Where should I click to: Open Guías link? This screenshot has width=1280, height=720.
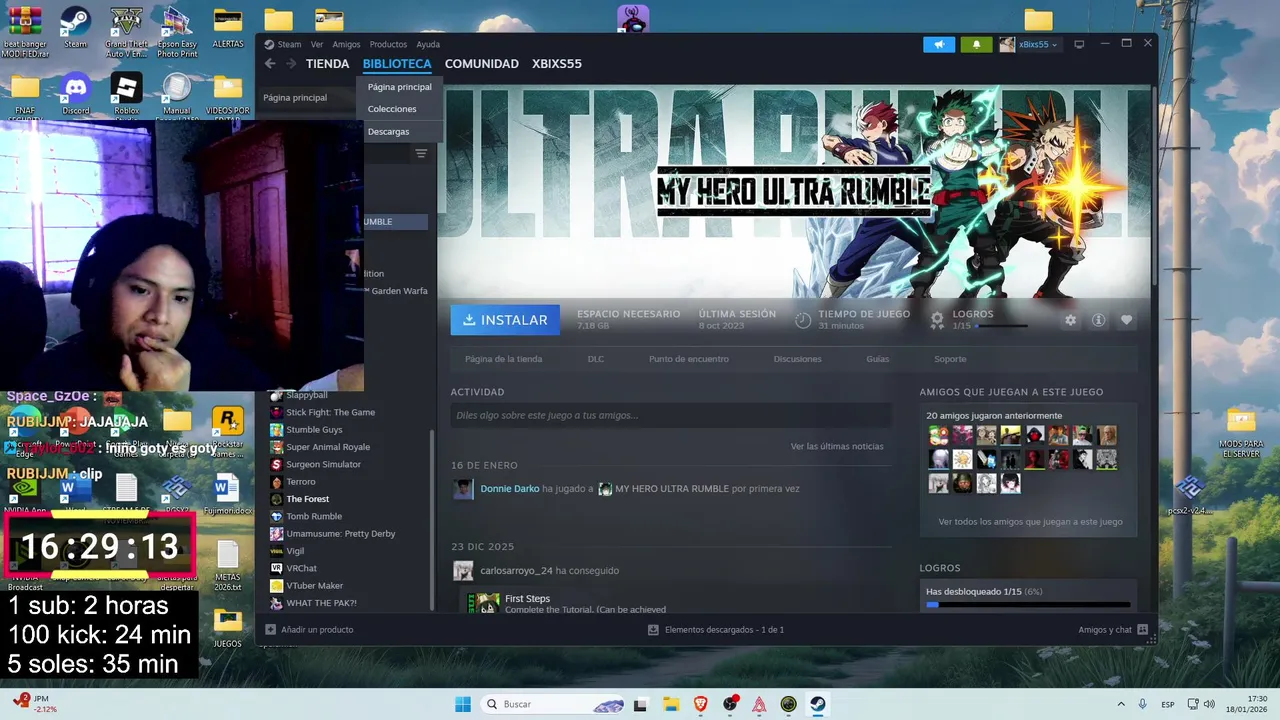pyautogui.click(x=878, y=359)
